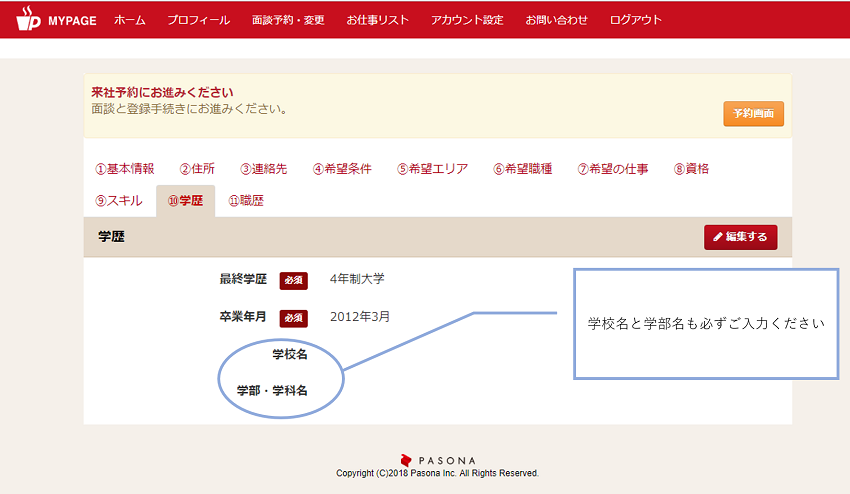Viewport: 850px width, 494px height.
Task: Click the 来社予約にお進みください heading
Action: coord(162,92)
